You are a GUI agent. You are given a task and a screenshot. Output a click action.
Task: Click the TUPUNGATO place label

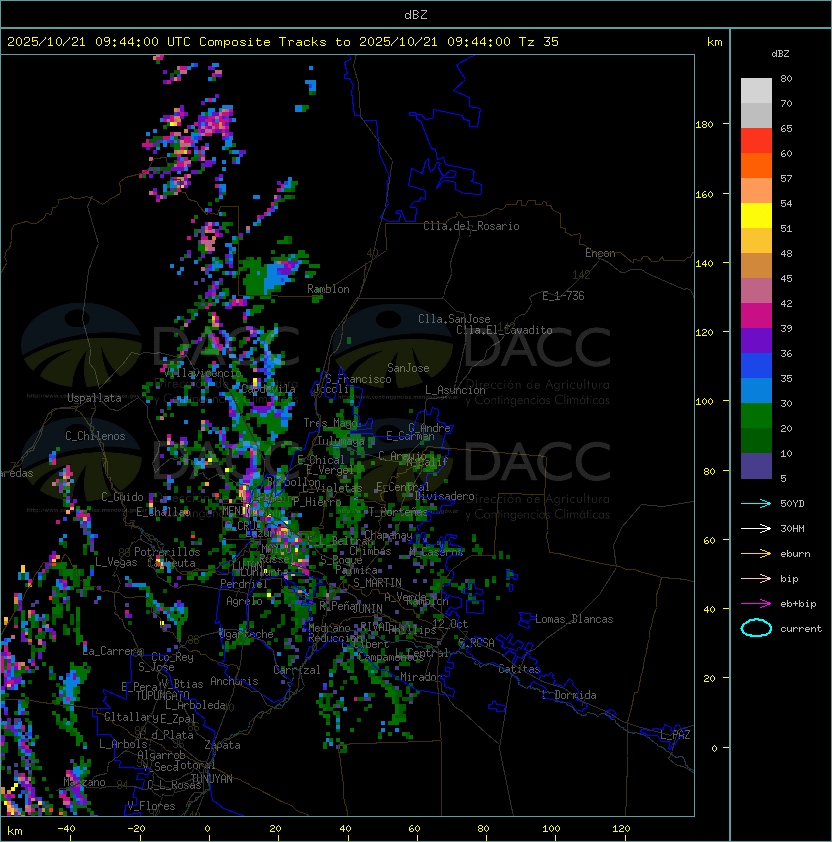(162, 696)
